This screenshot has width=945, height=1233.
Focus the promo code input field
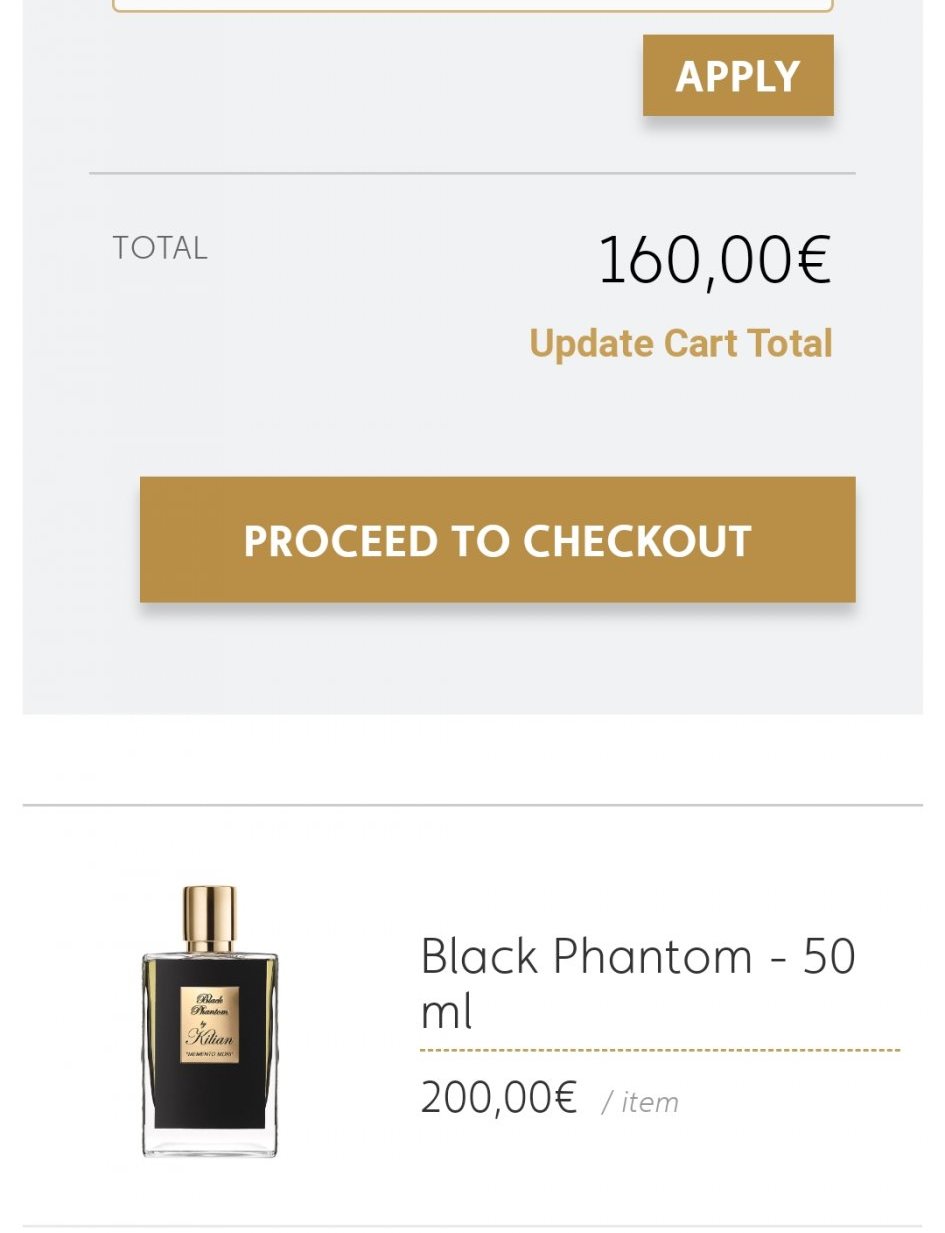pos(472,5)
